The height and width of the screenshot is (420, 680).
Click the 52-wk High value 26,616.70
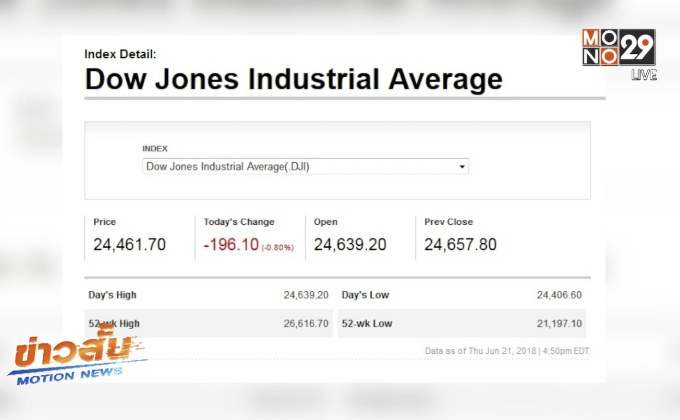pyautogui.click(x=306, y=324)
